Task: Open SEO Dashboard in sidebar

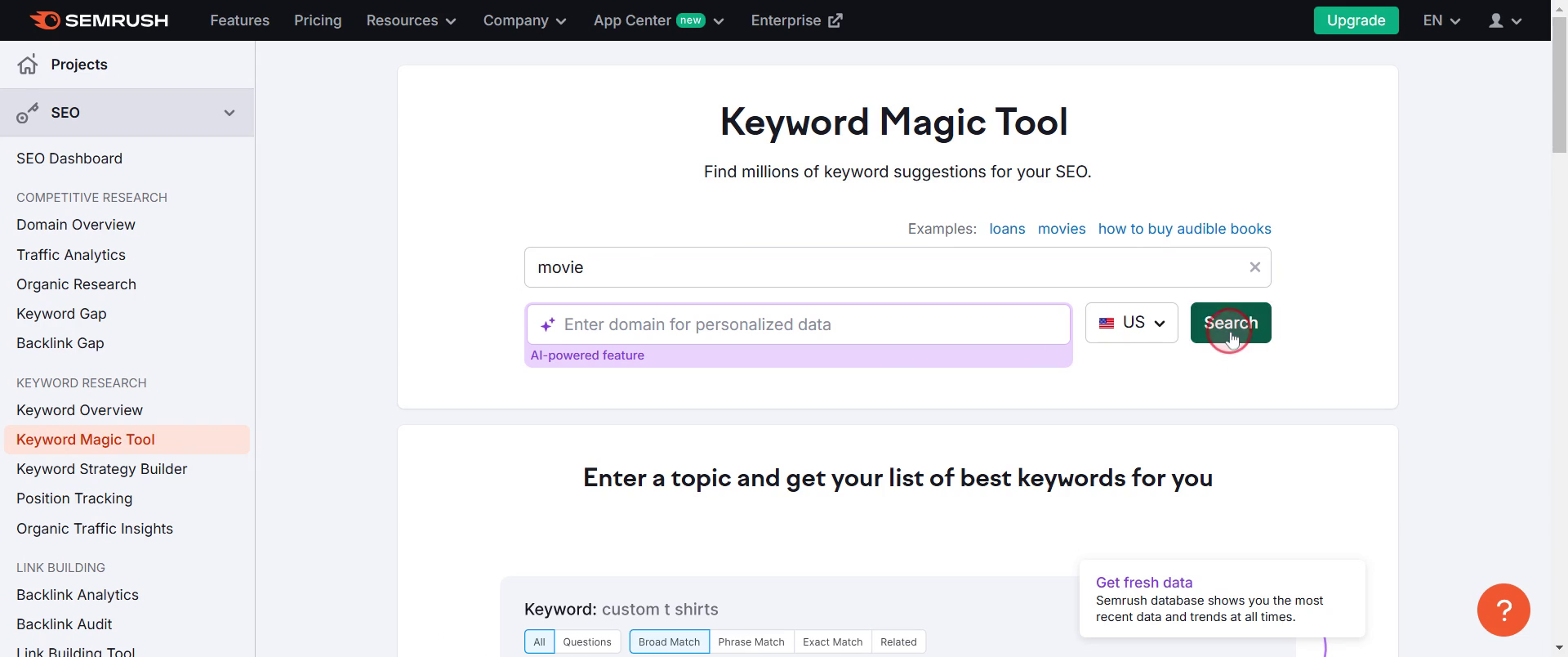Action: [x=69, y=159]
